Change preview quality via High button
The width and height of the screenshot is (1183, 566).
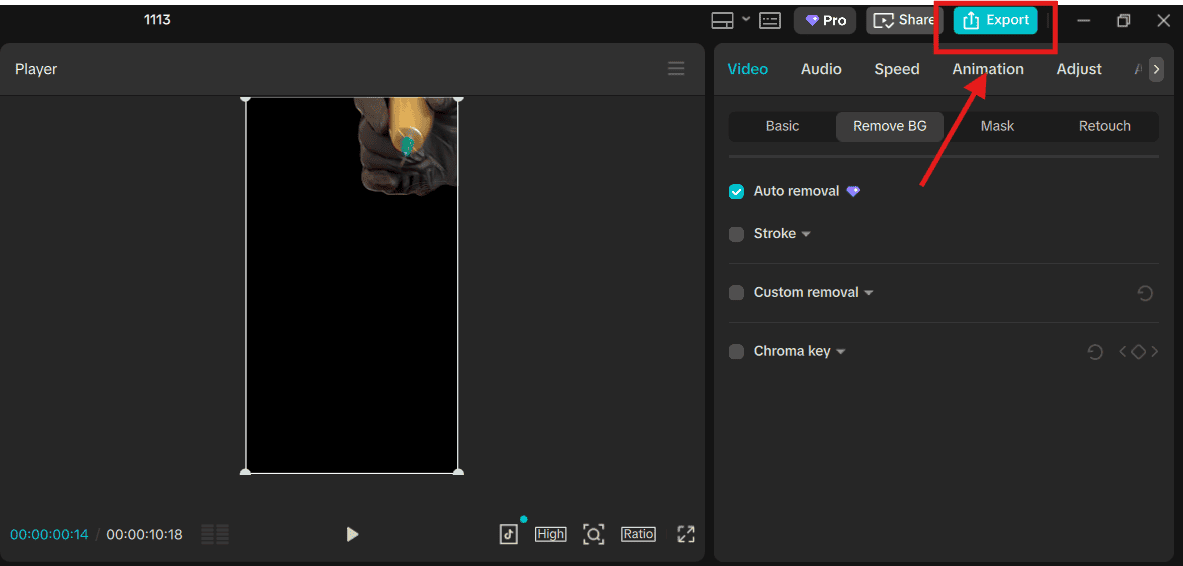coord(550,534)
